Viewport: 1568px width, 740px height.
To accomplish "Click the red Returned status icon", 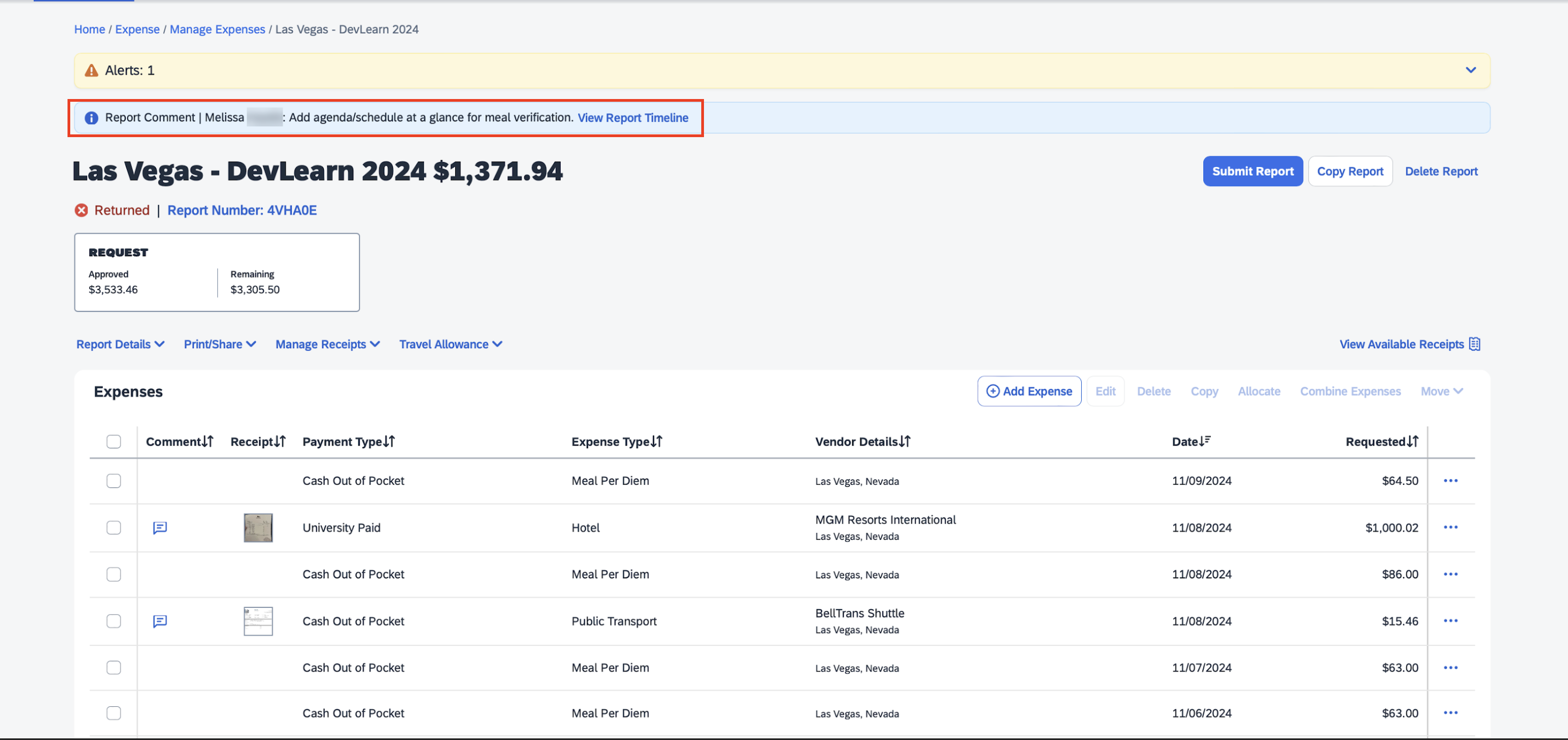I will 82,211.
